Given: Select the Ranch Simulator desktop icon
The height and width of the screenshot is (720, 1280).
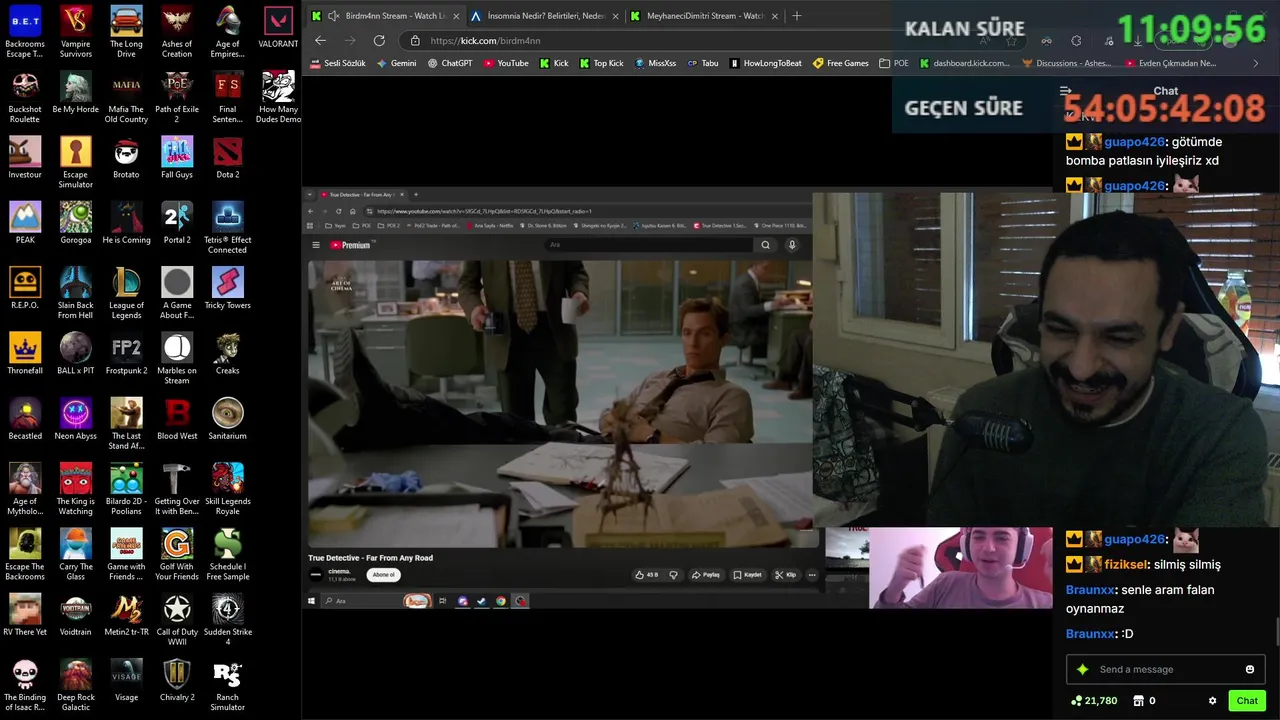Looking at the screenshot, I should click(227, 685).
